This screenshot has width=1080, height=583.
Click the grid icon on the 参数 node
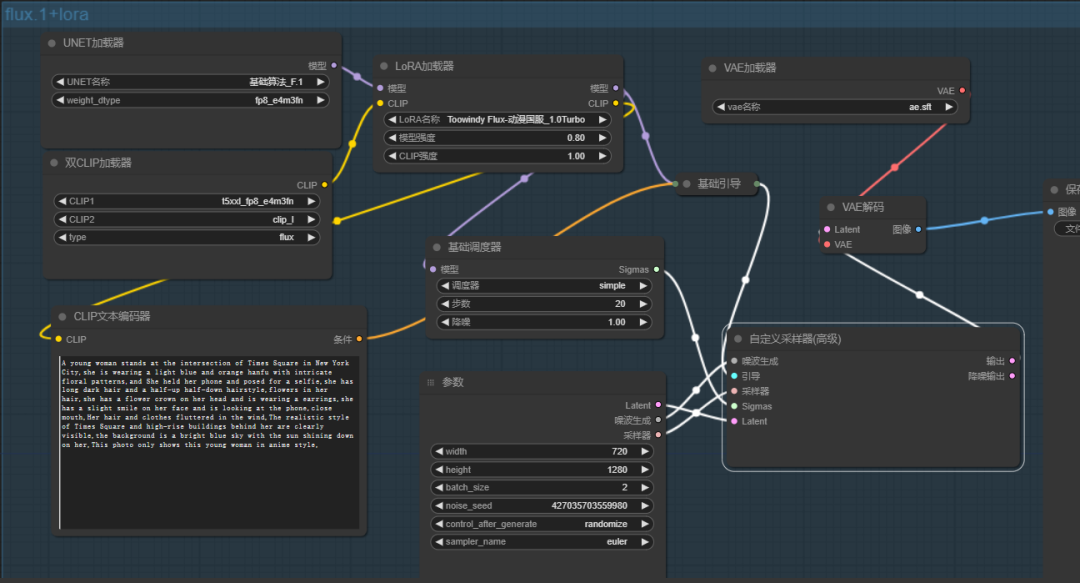click(x=431, y=382)
